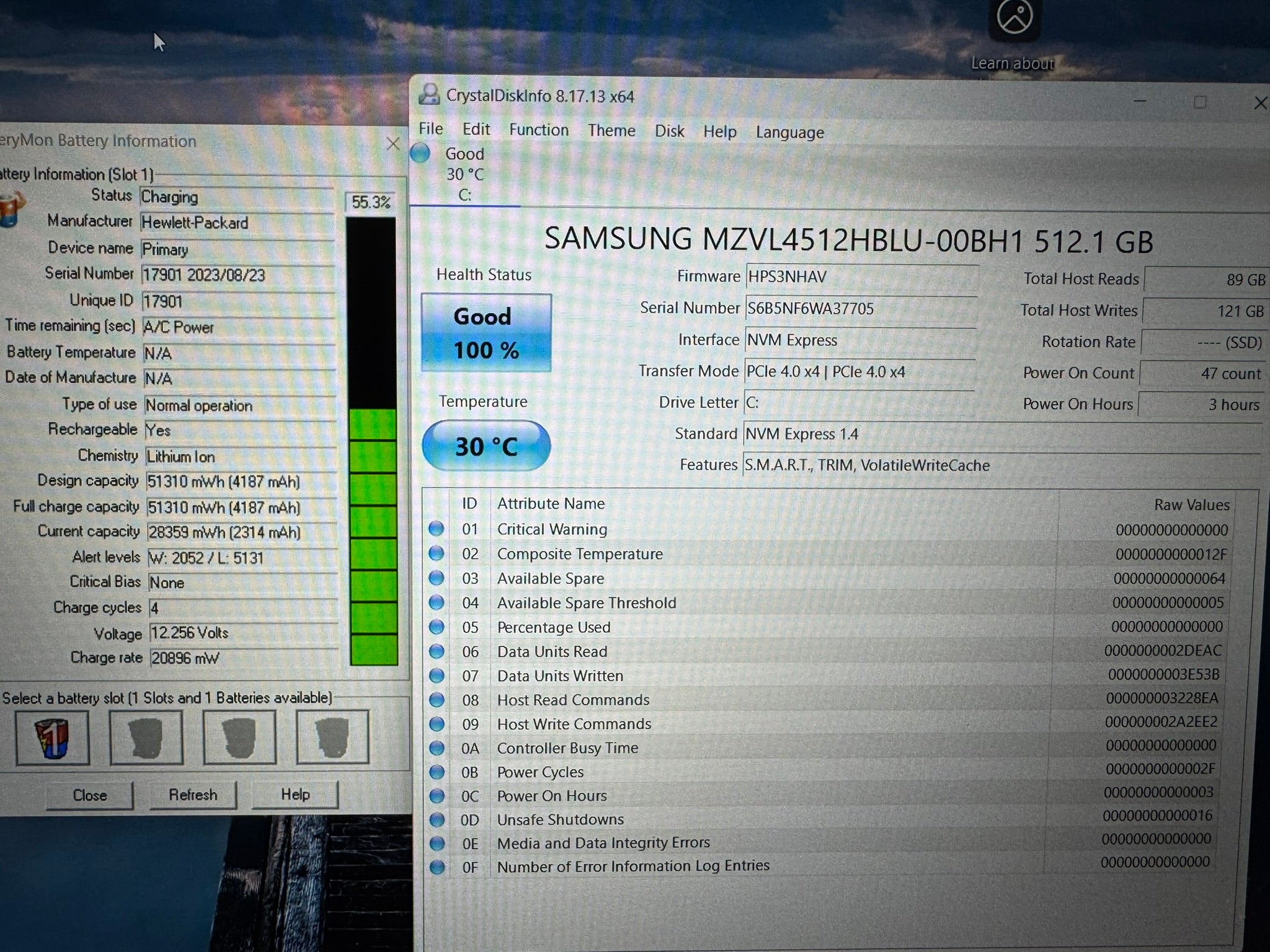Click the SAMSUNG MZVL4512HBLU-00BH1 drive title

pos(848,240)
